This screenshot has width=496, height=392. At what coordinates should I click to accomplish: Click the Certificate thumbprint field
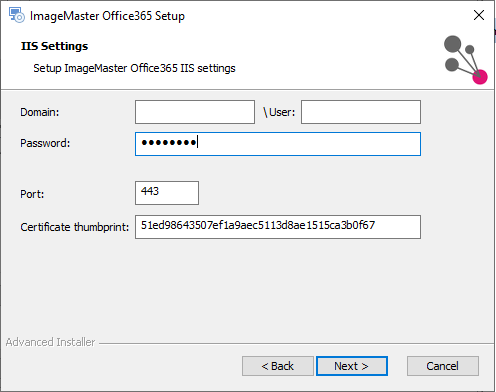click(x=278, y=227)
